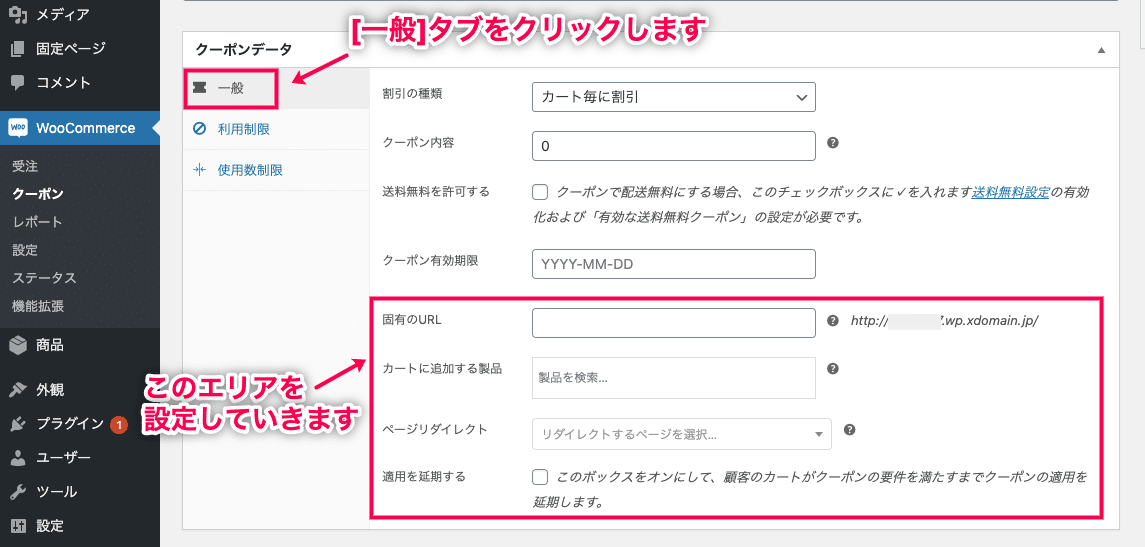Screen dimensions: 1145x547
Task: Click the コメント speech bubble icon
Action: click(18, 83)
